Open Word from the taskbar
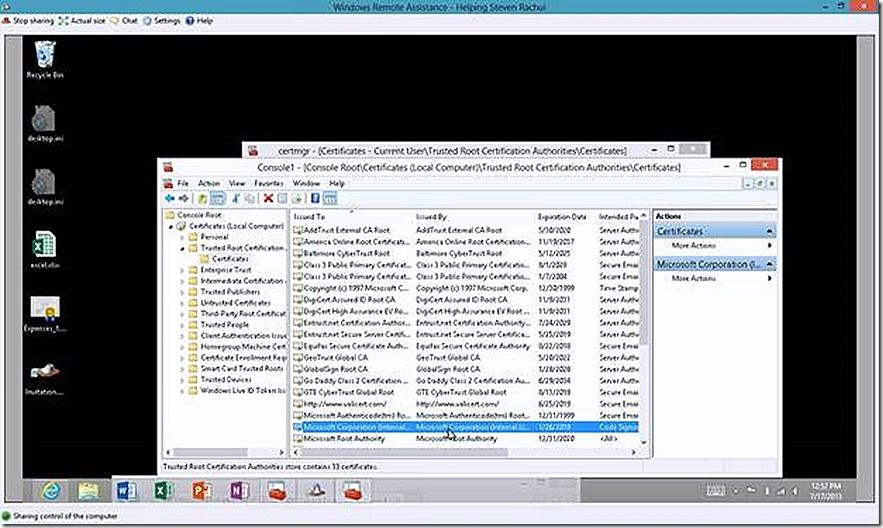Viewport: 883px width, 528px height. point(126,491)
